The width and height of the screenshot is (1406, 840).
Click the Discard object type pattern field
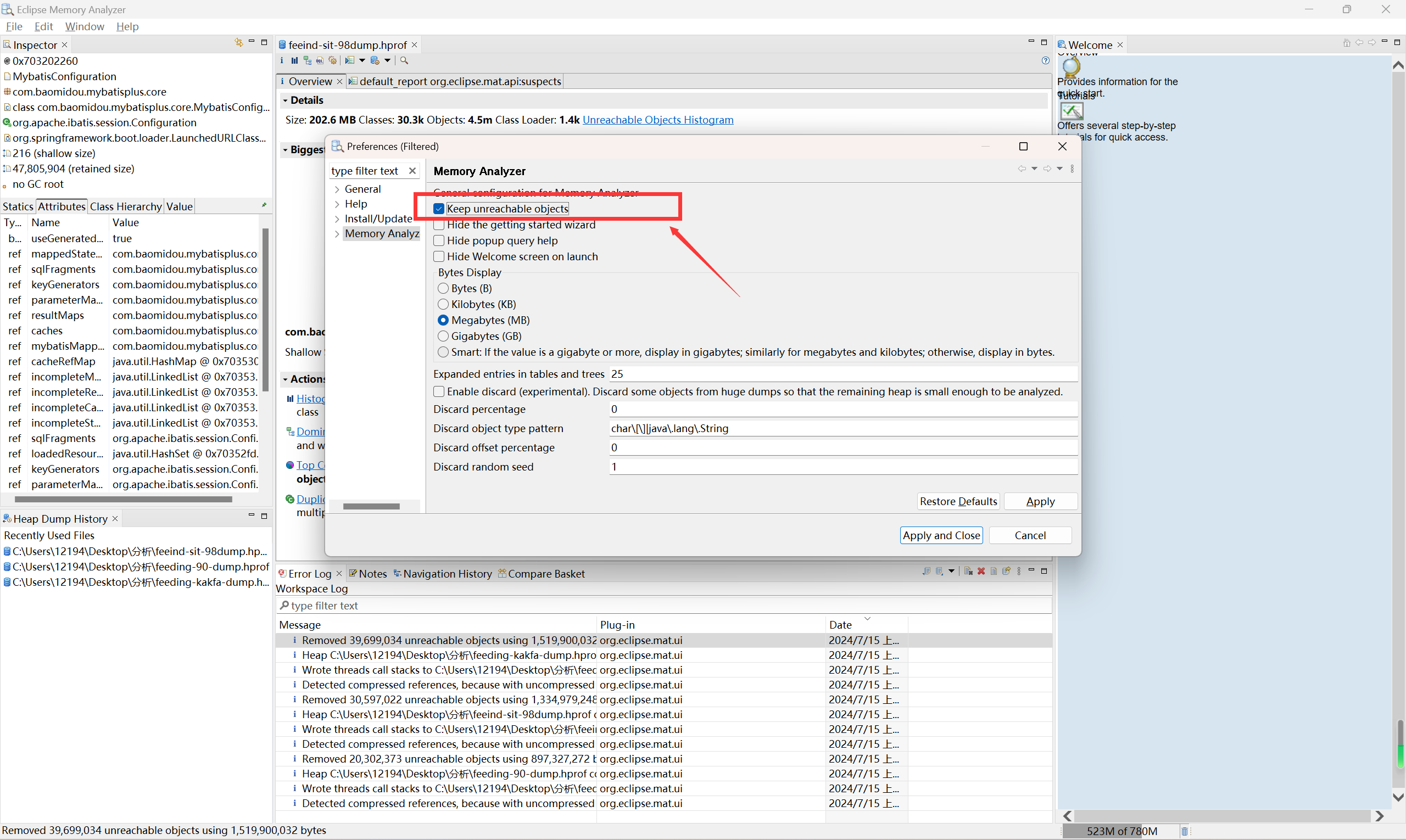[843, 428]
